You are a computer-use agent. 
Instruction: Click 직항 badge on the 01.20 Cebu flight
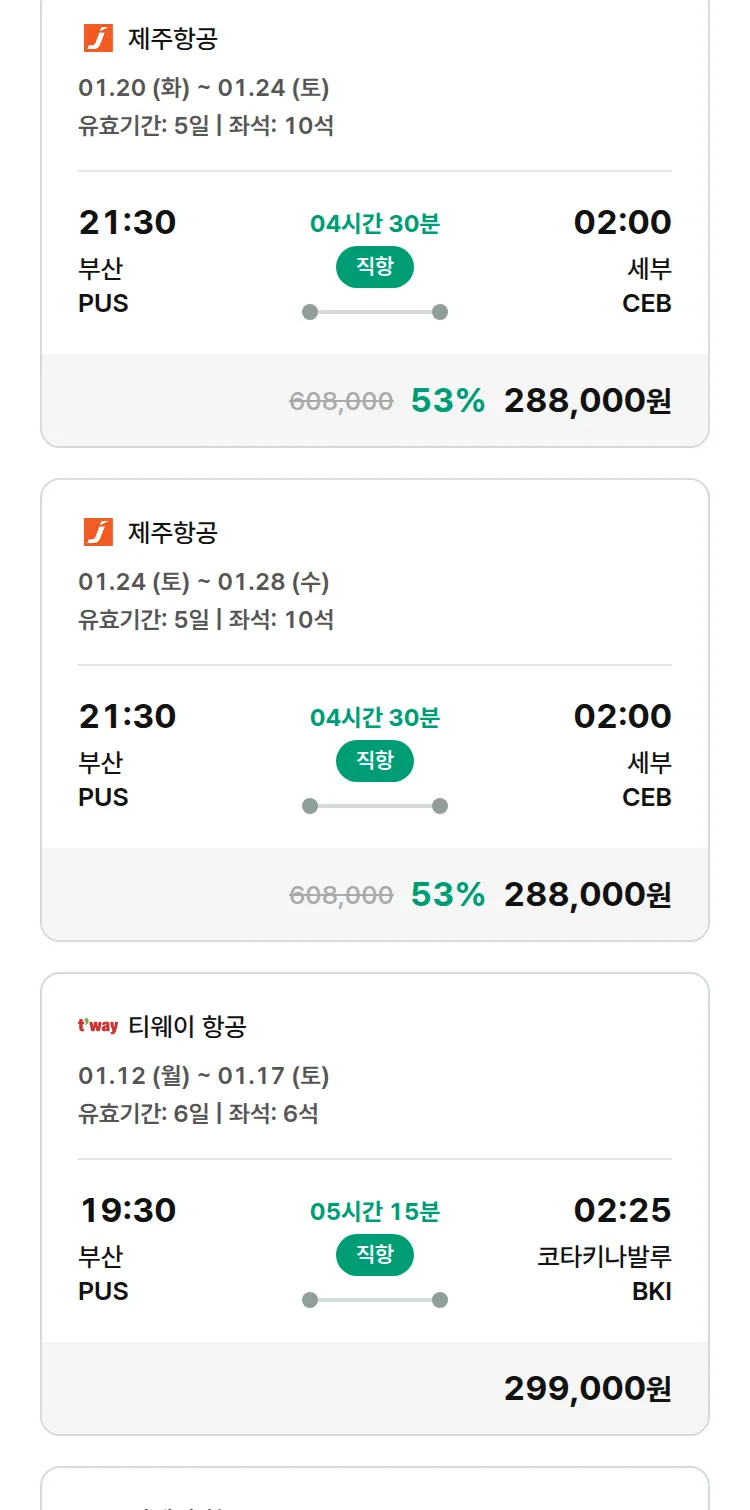click(x=374, y=267)
